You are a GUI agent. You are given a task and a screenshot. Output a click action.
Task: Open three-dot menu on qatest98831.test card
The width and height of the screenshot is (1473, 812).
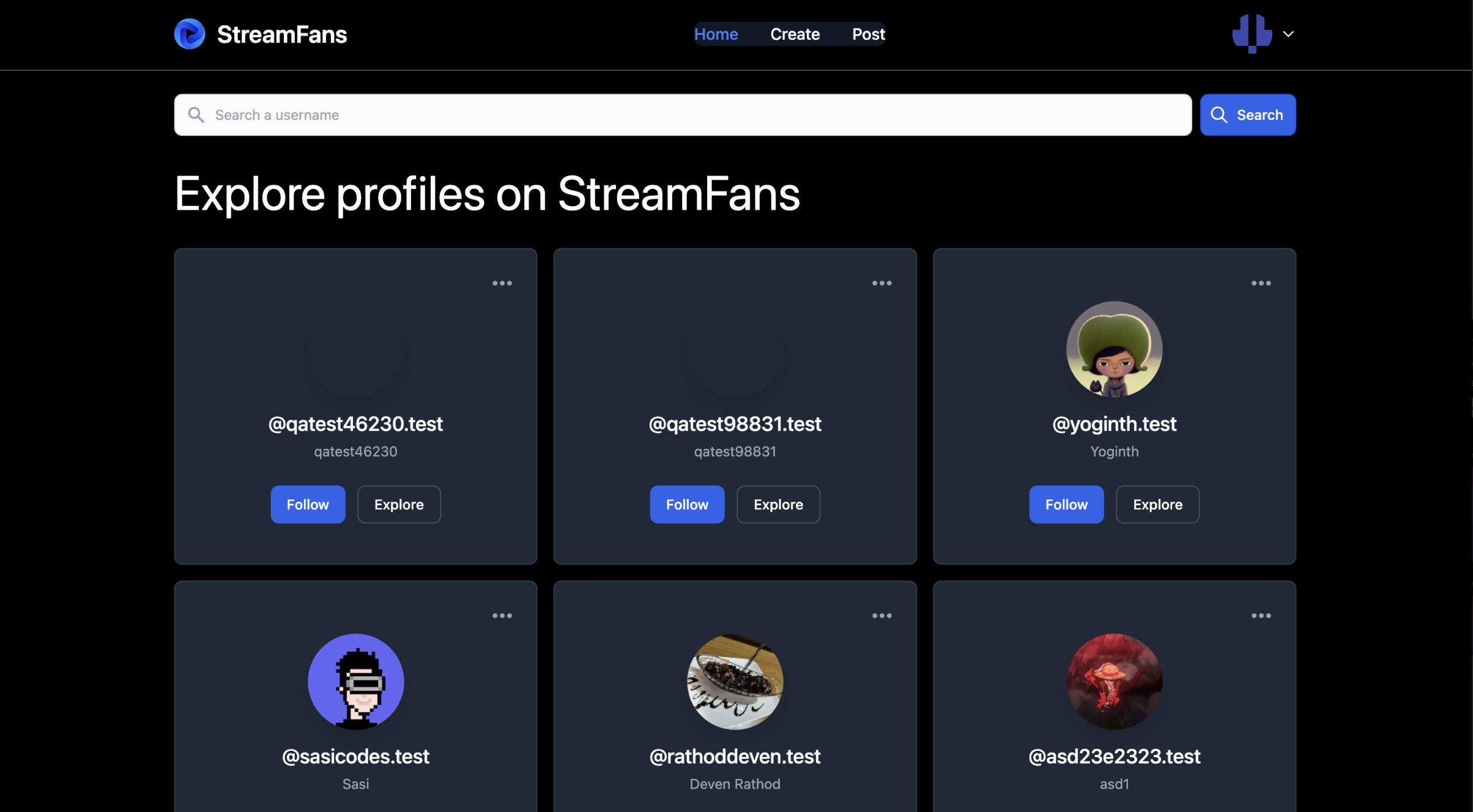(x=881, y=283)
